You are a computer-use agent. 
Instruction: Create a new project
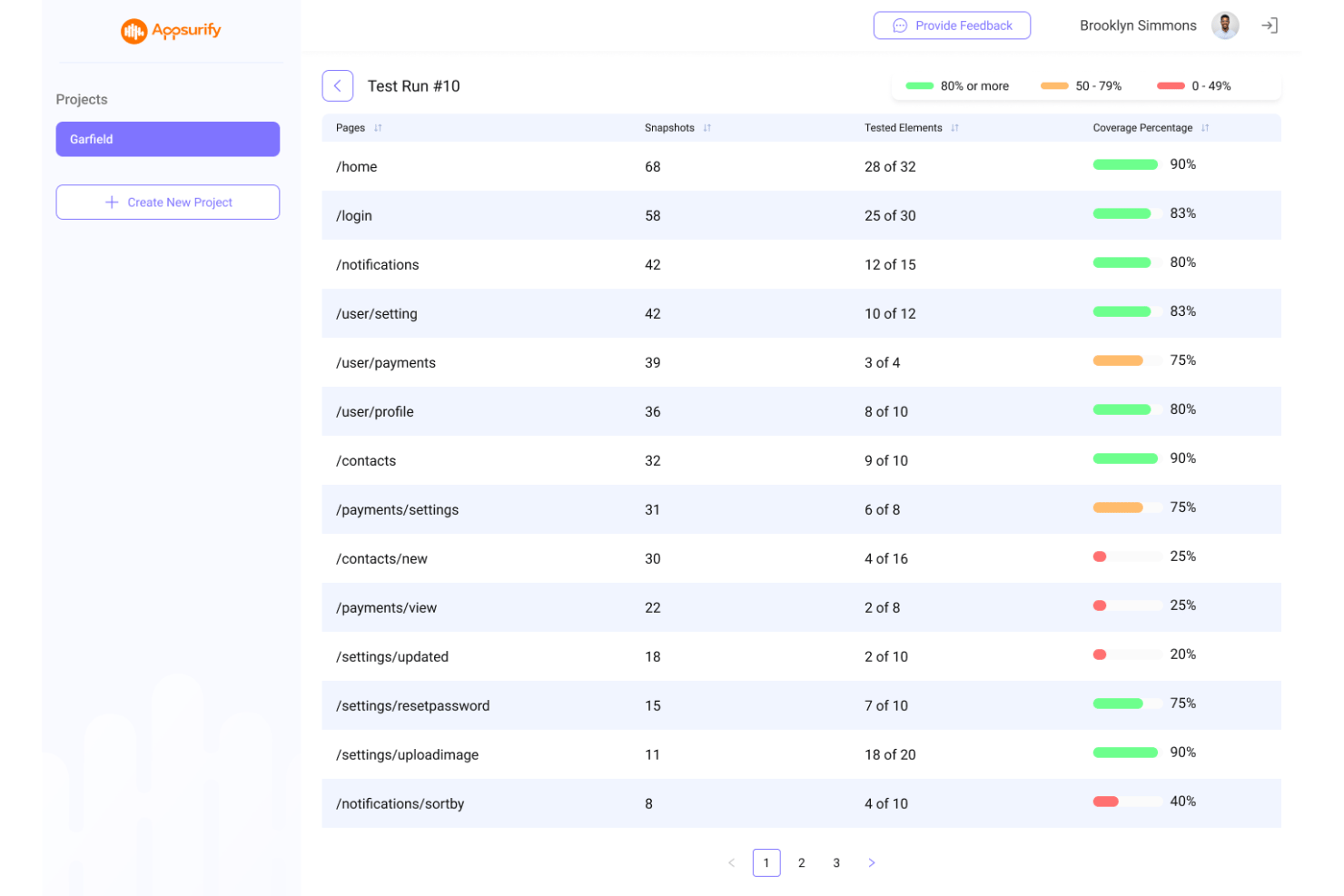(168, 202)
